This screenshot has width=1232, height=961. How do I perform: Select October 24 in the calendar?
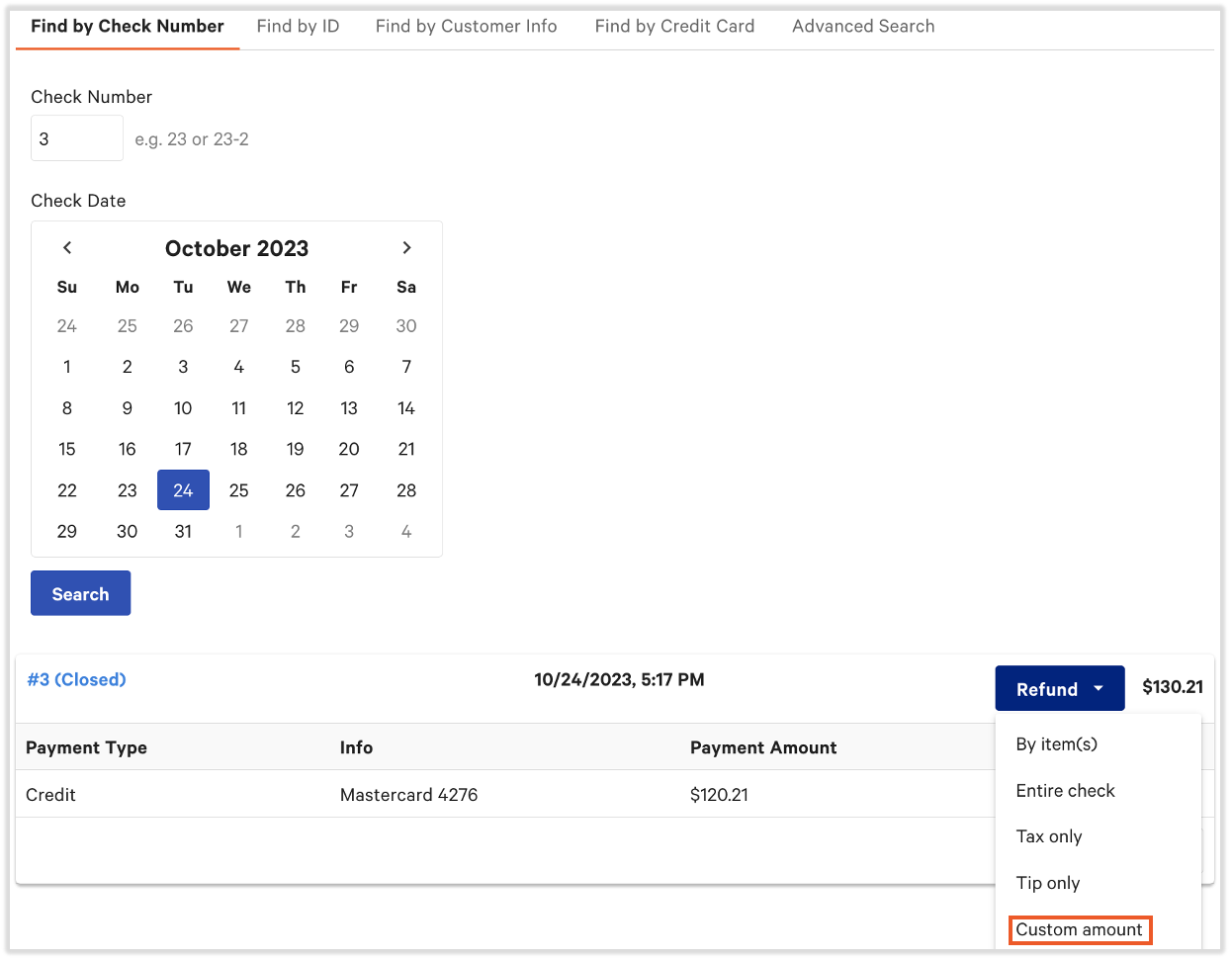183,490
